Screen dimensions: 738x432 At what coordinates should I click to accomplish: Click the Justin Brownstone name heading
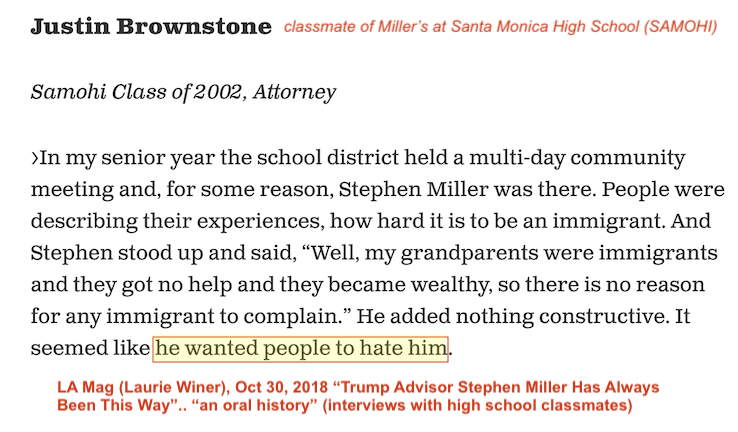[151, 26]
